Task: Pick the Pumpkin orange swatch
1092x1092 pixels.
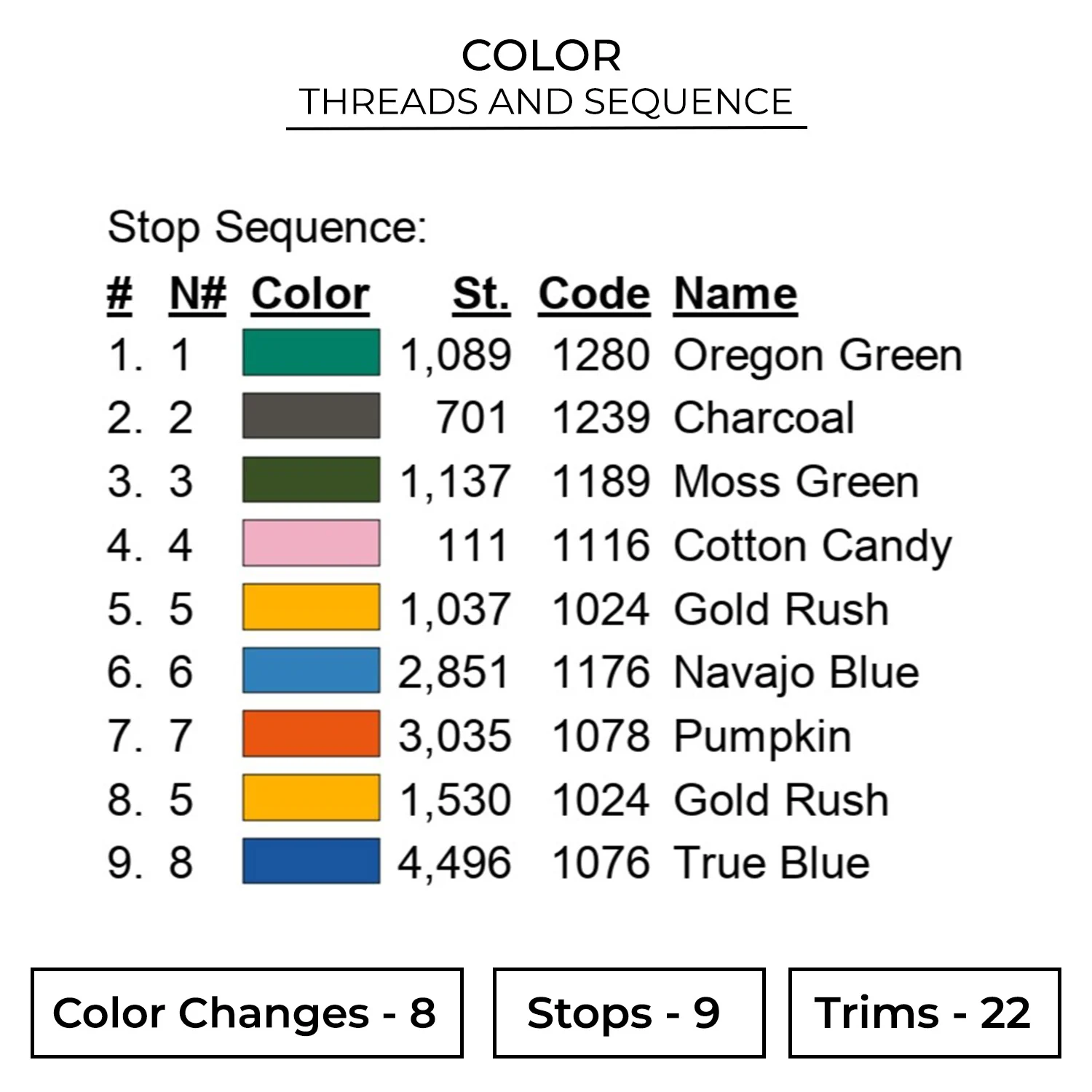Action: coord(311,734)
